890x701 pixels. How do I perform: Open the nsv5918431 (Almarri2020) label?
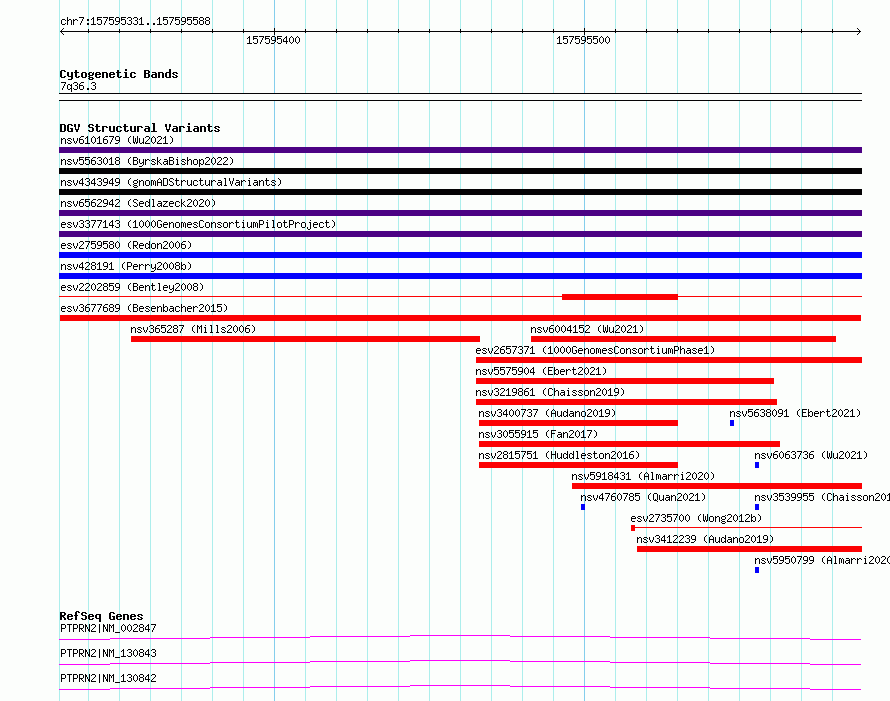(643, 476)
